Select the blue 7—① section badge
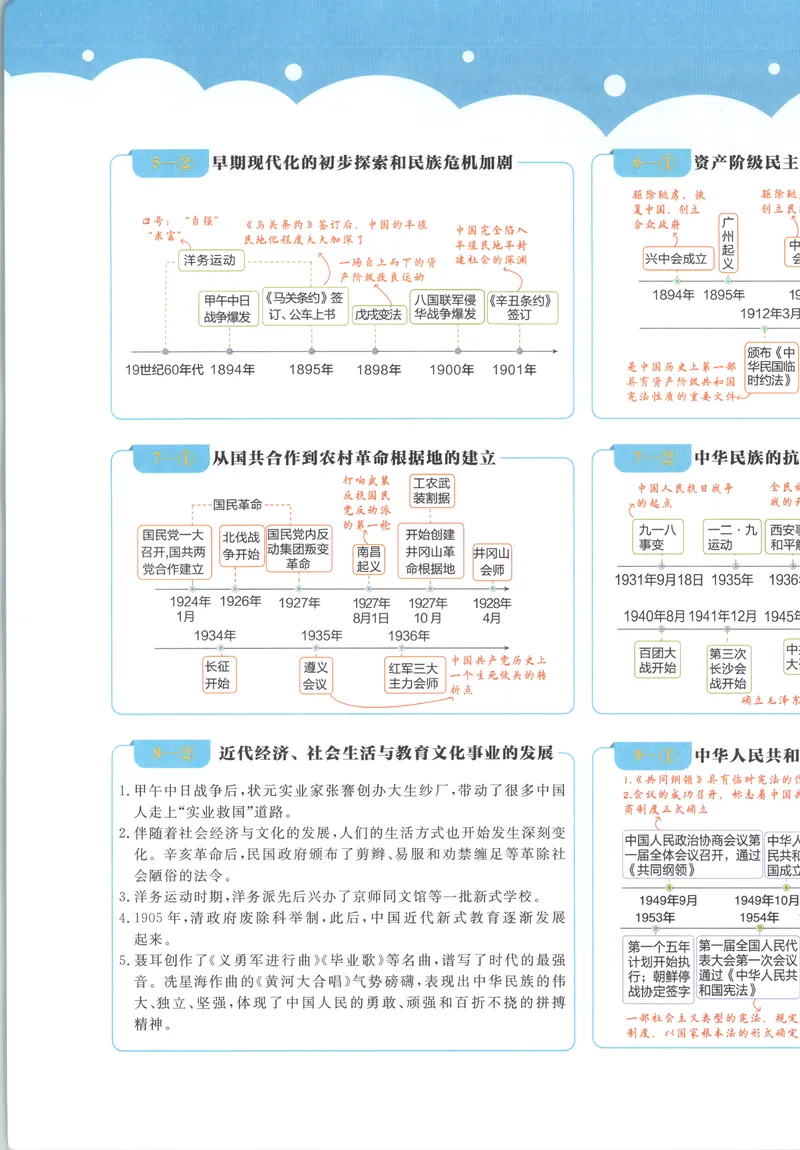Image resolution: width=800 pixels, height=1150 pixels. 172,458
